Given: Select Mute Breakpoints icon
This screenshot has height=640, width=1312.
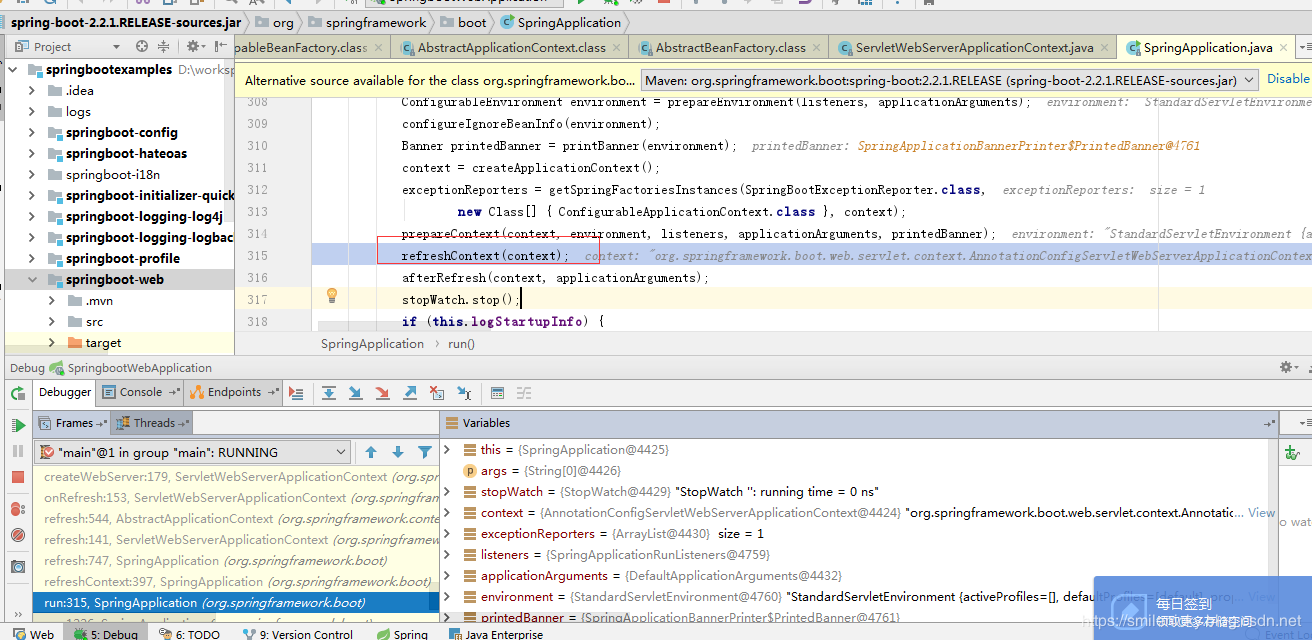Looking at the screenshot, I should pos(18,535).
